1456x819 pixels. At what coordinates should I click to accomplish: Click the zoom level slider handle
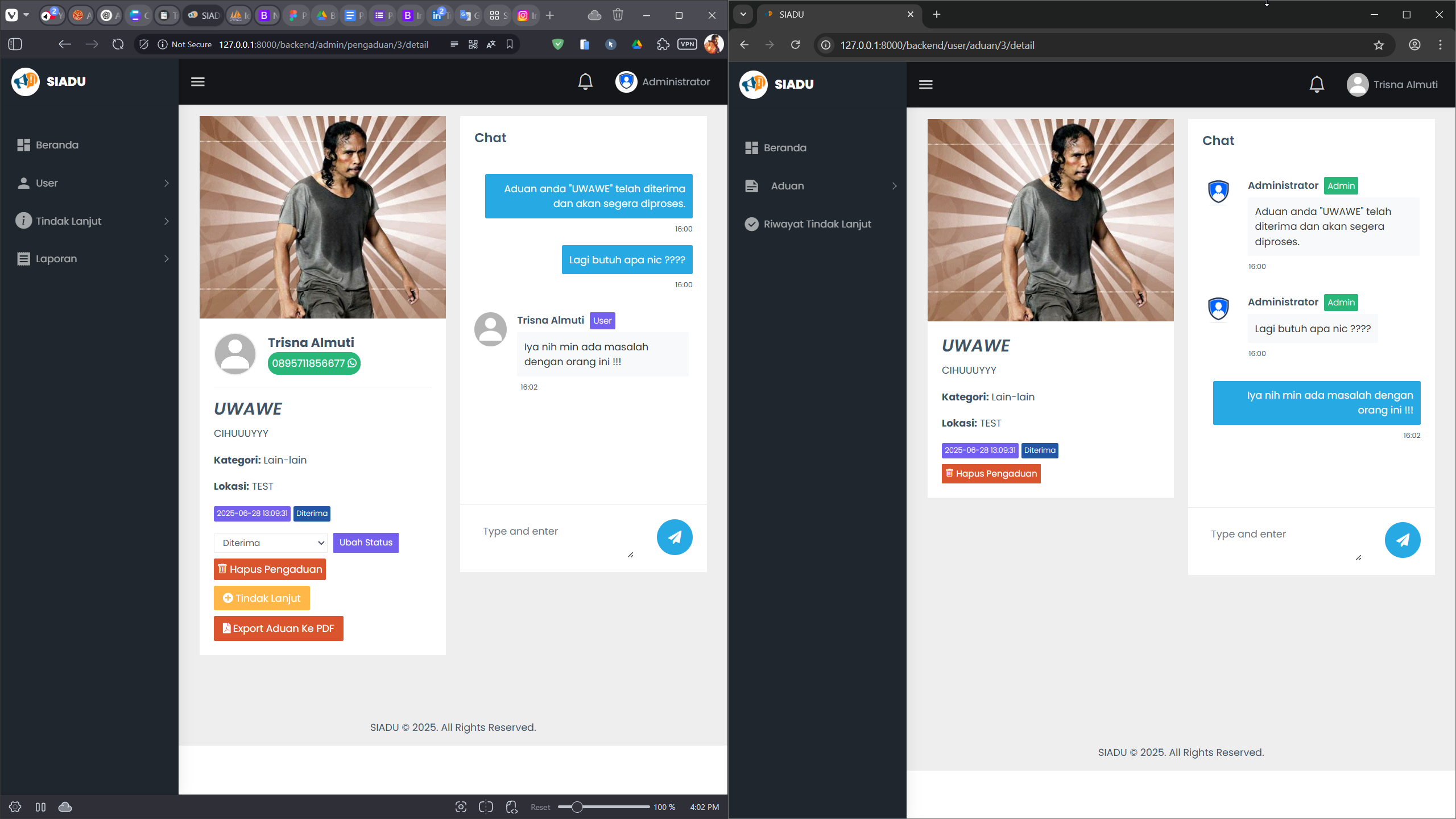[577, 807]
